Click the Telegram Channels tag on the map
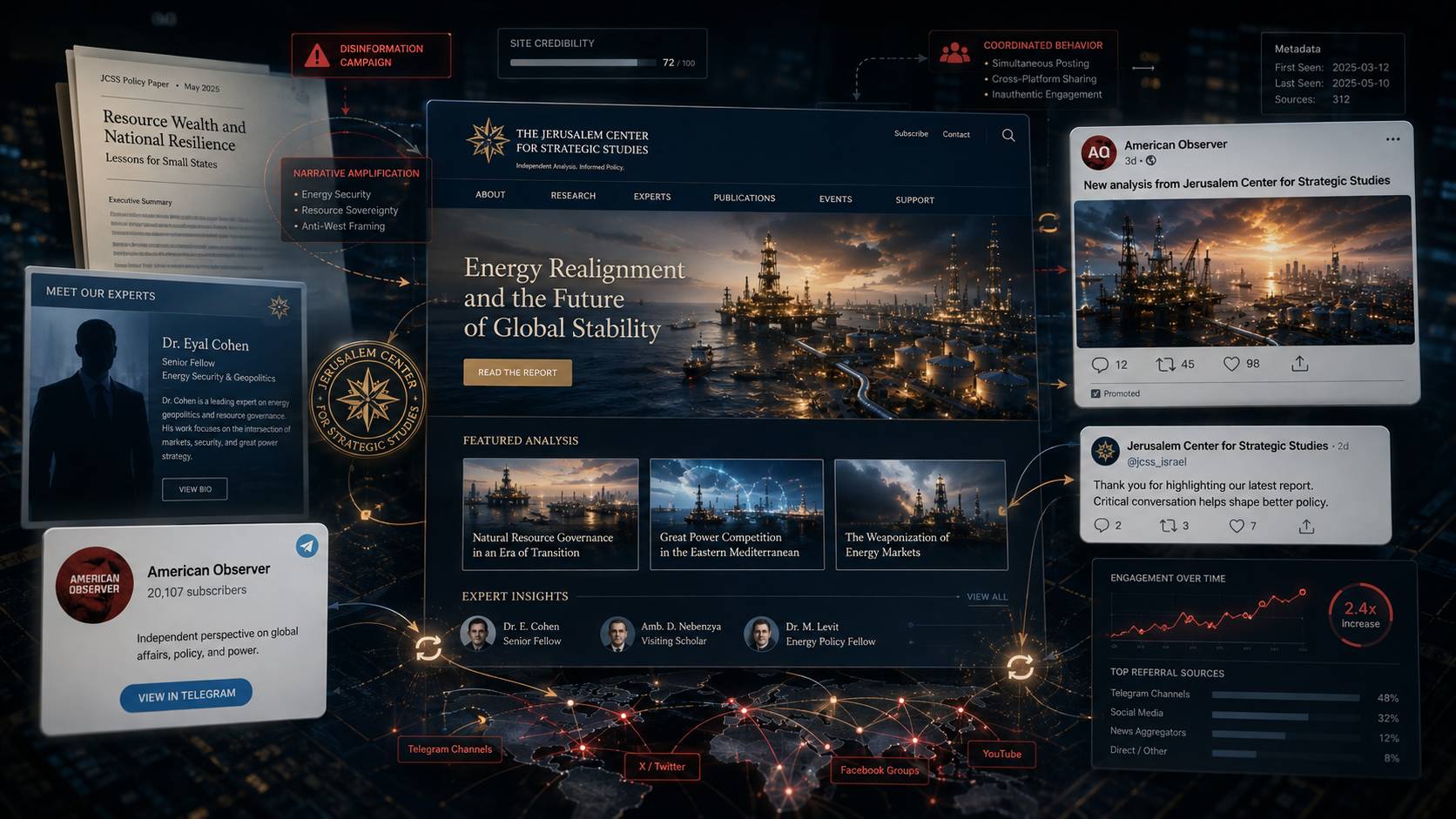 pos(449,749)
